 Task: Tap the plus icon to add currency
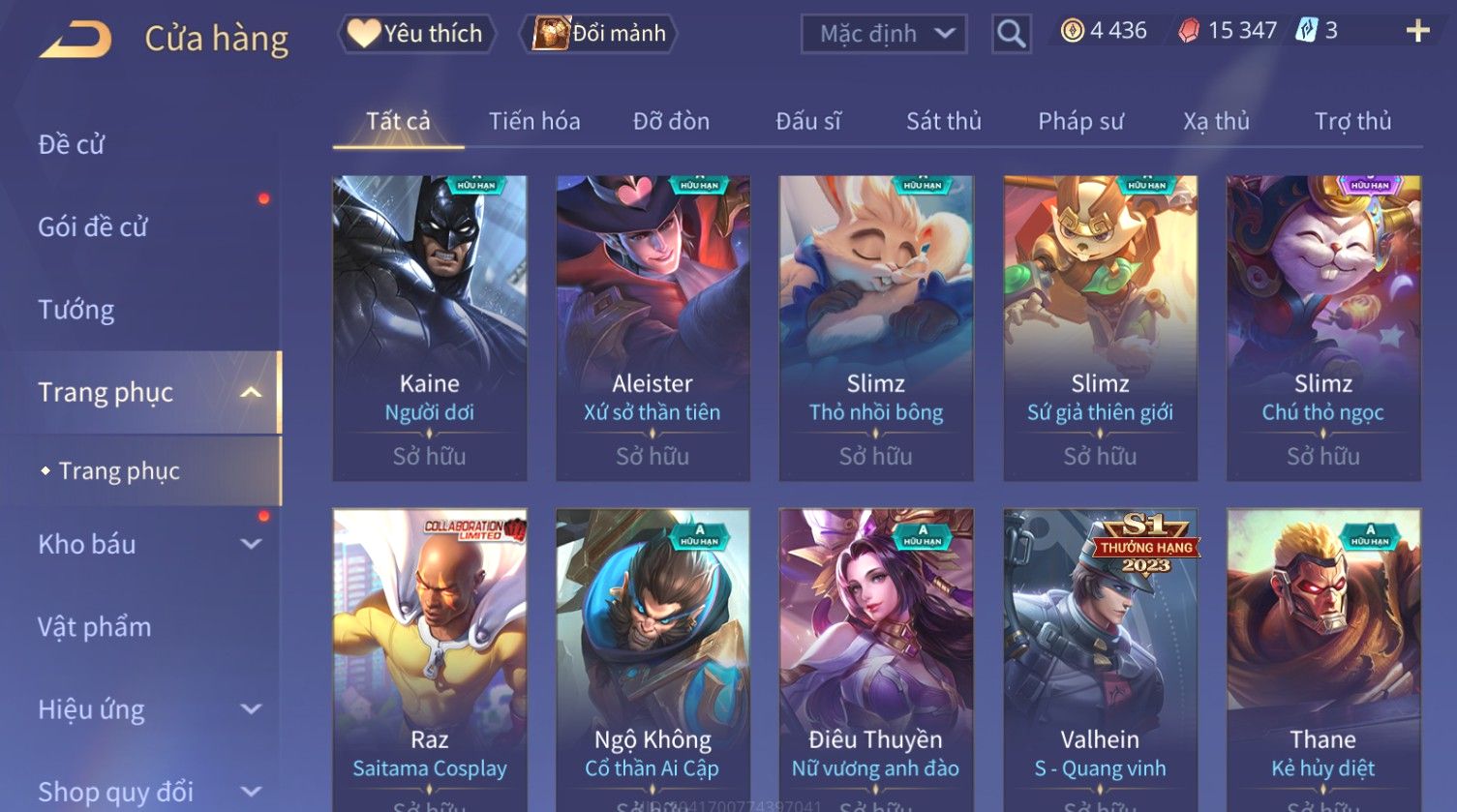point(1417,31)
